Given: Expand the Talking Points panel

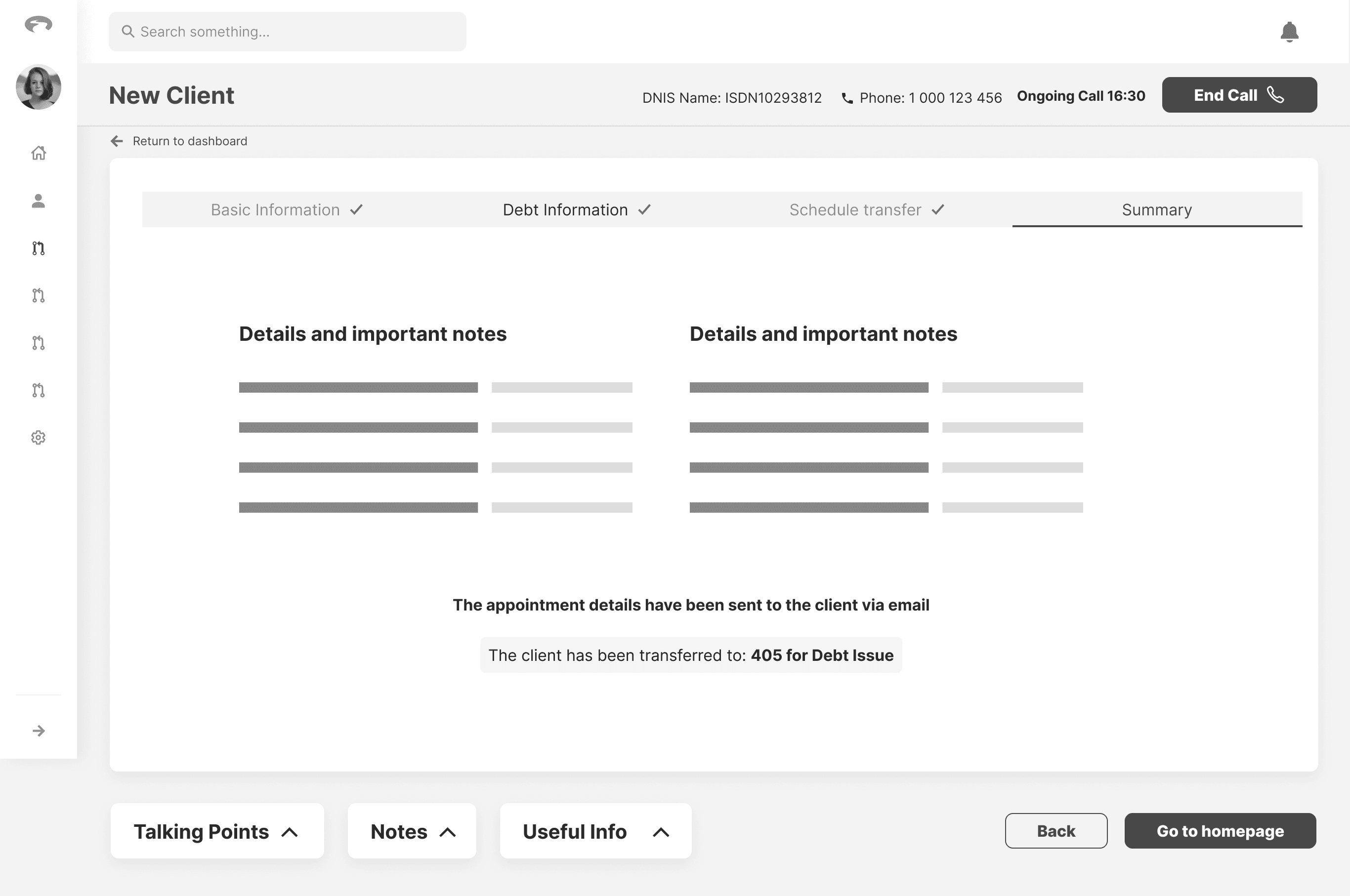Looking at the screenshot, I should [x=216, y=831].
